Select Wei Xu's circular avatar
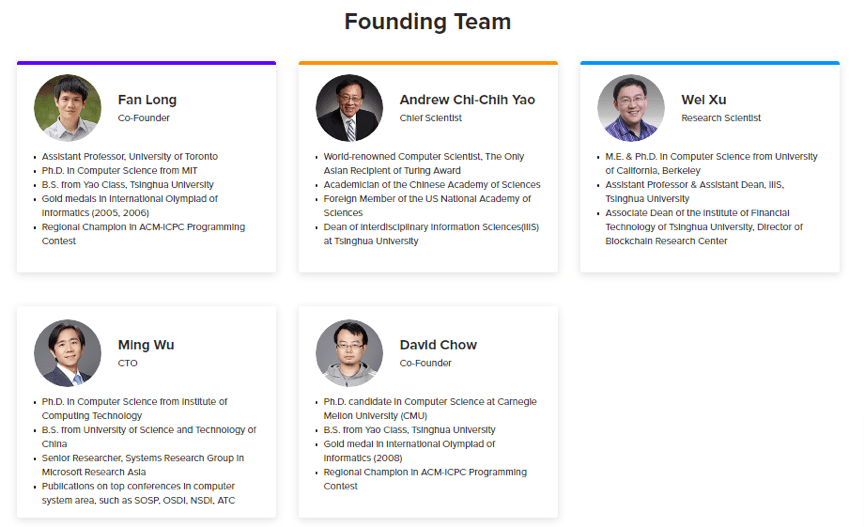Image resolution: width=864 pixels, height=527 pixels. tap(631, 108)
